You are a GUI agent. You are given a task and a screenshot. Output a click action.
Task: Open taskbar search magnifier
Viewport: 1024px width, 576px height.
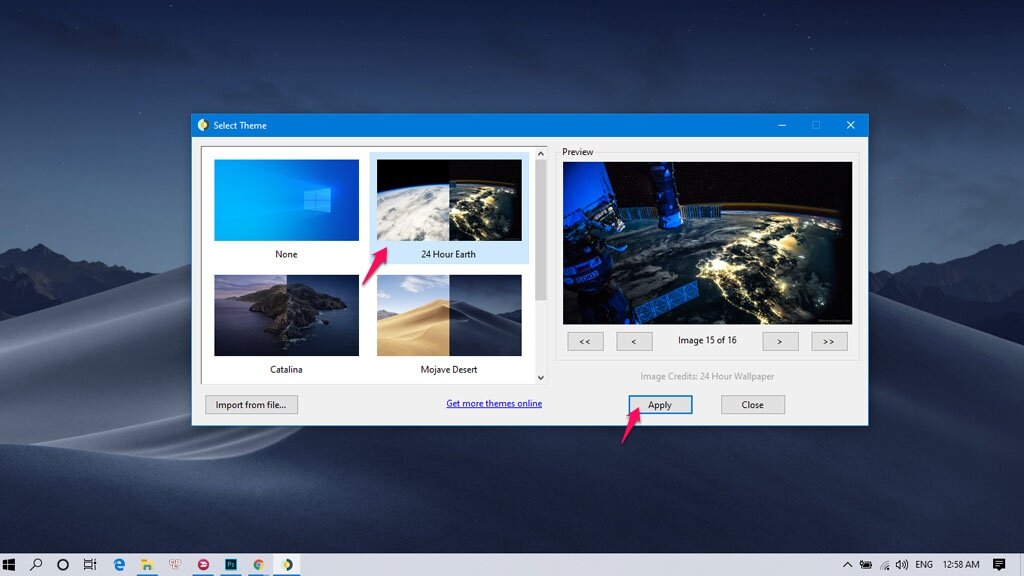point(36,564)
